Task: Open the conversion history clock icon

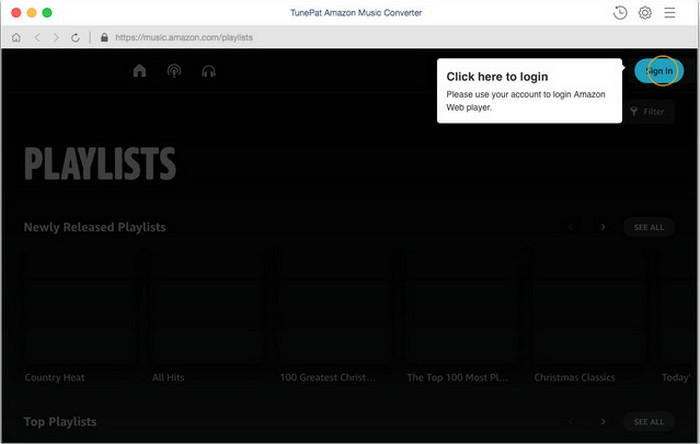Action: pos(620,13)
